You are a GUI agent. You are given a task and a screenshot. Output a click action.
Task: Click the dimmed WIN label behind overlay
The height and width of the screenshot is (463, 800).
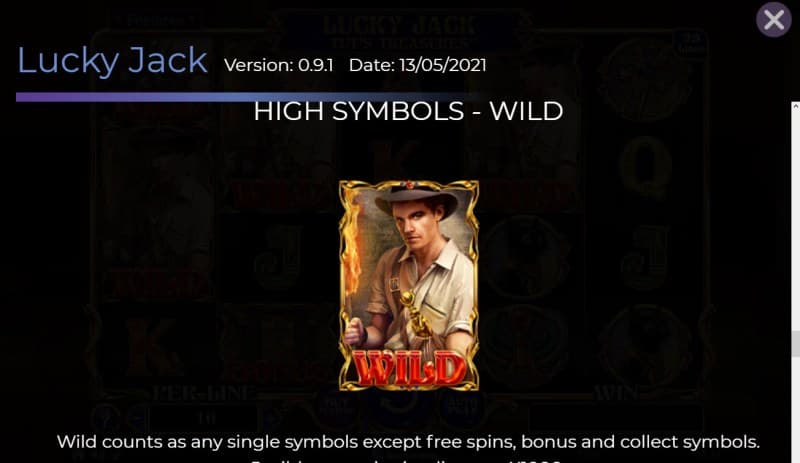tap(616, 393)
